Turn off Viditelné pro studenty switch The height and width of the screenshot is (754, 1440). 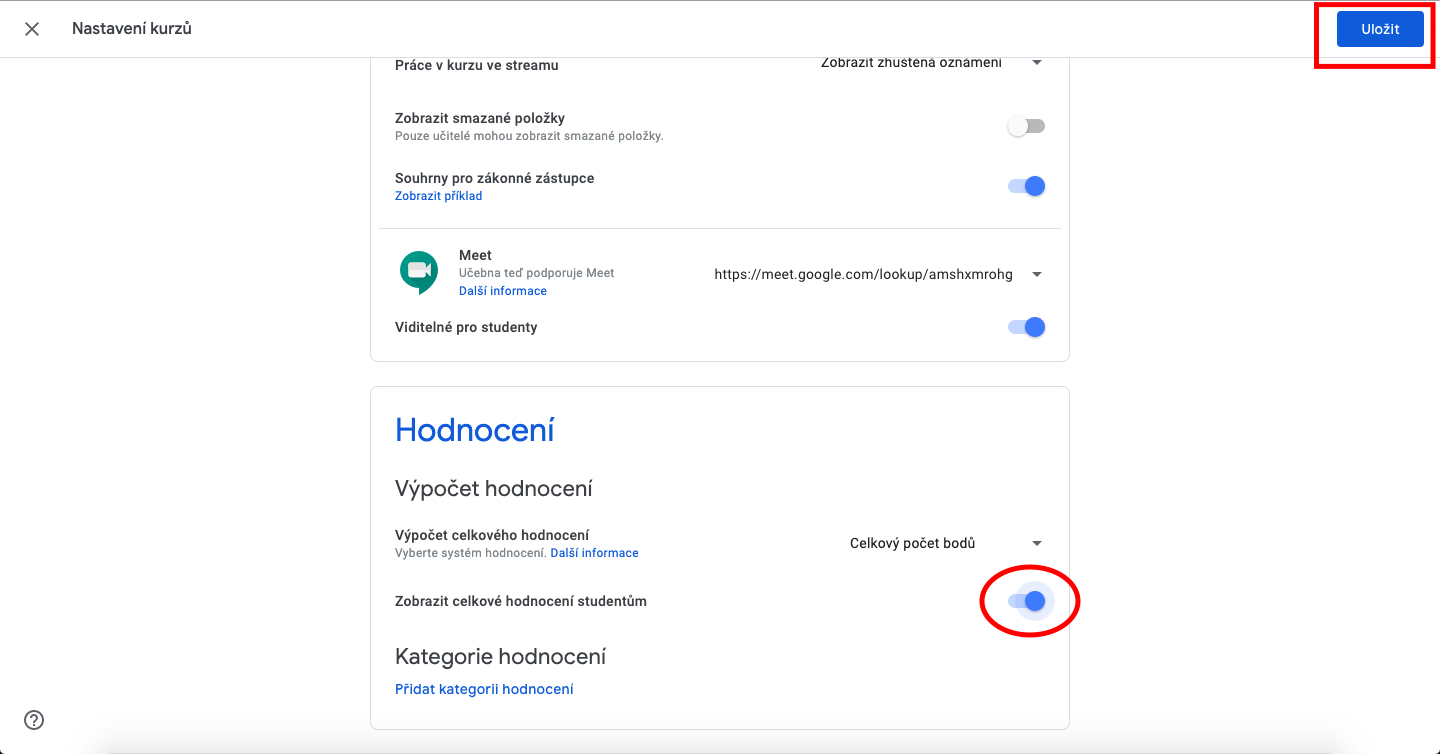(1026, 327)
